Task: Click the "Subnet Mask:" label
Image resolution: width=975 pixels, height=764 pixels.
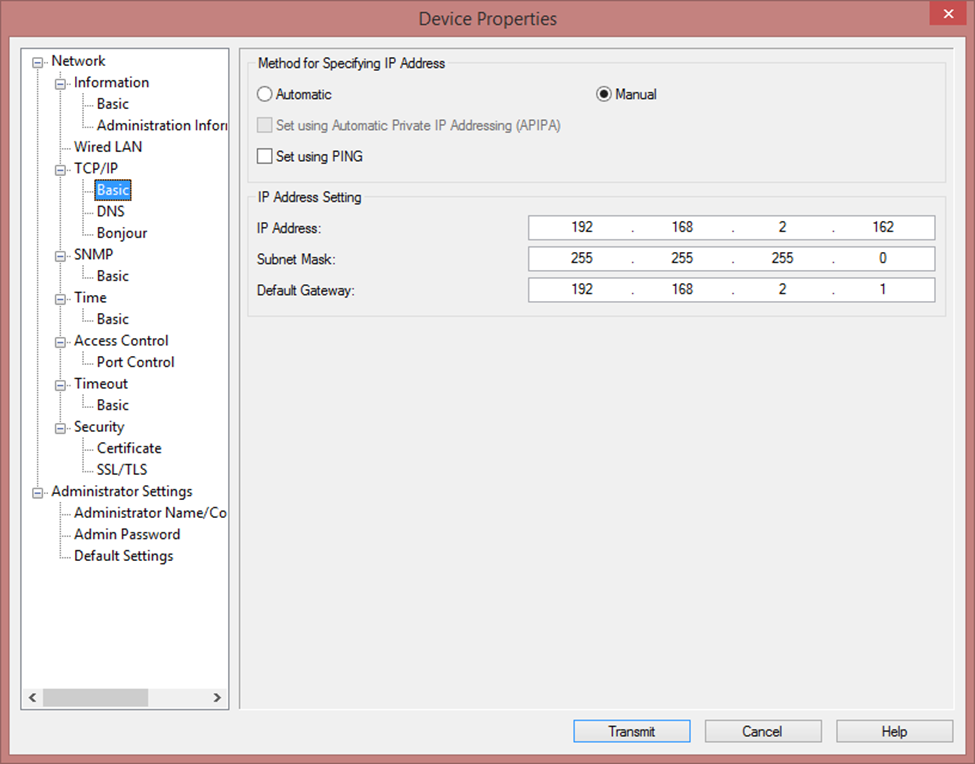Action: click(296, 259)
